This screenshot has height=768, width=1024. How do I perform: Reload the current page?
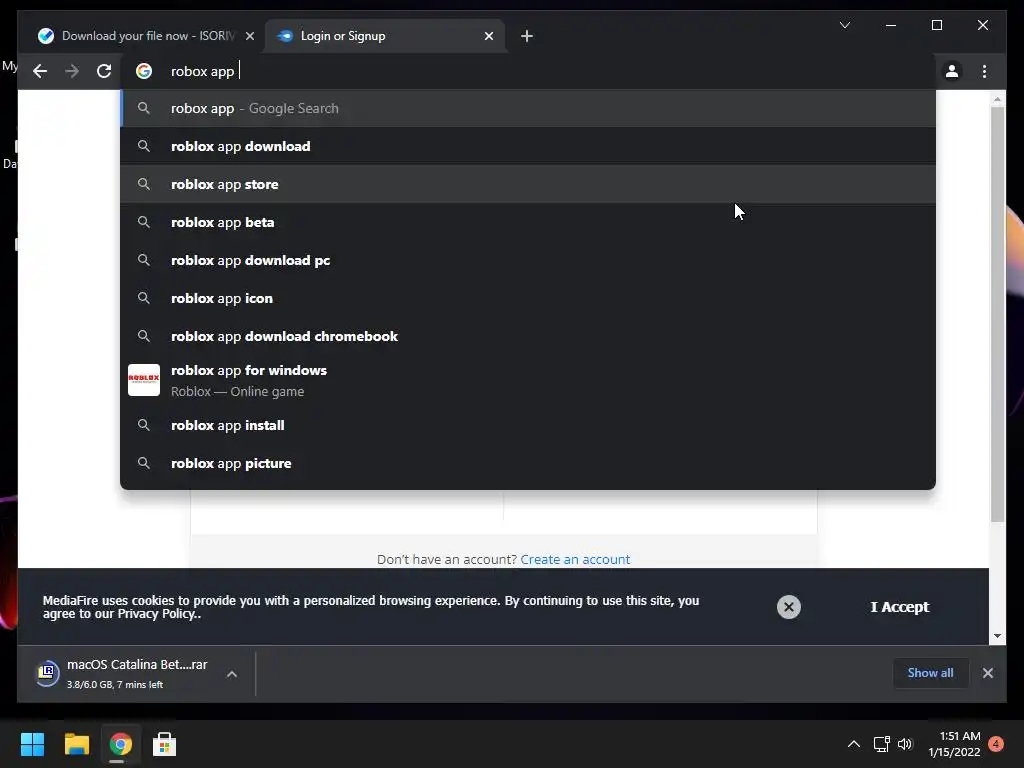click(x=104, y=71)
